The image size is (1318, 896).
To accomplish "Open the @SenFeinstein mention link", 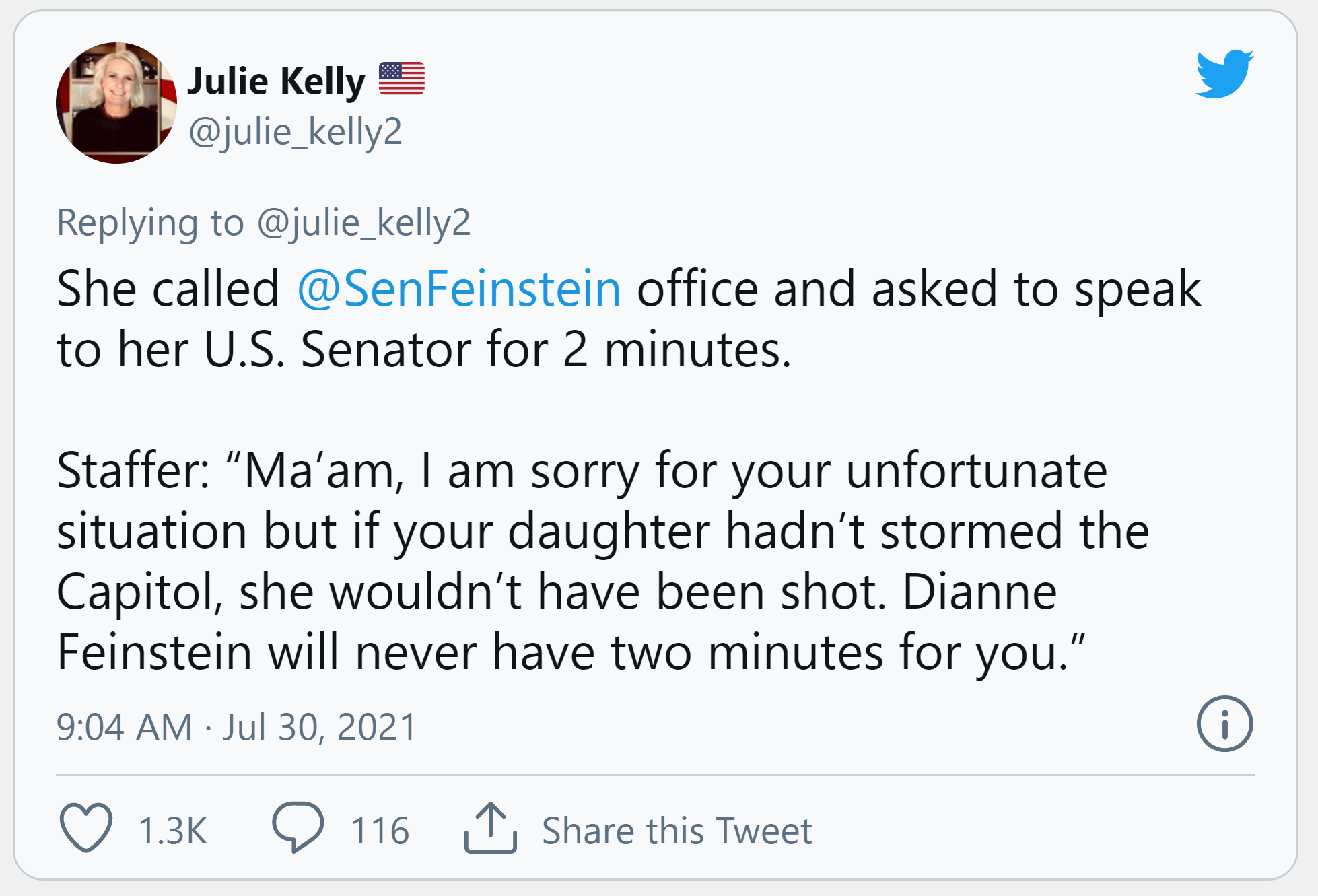I will (458, 289).
